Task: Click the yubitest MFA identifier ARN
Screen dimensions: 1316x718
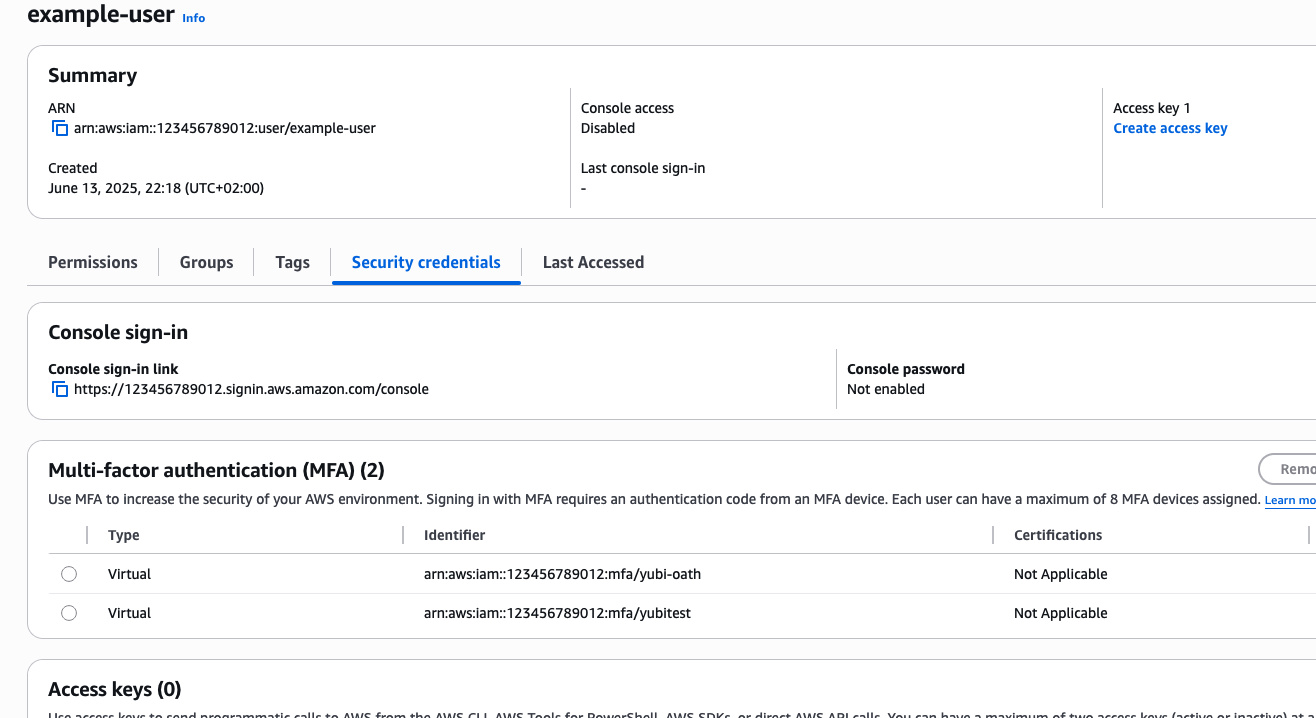Action: pos(557,613)
